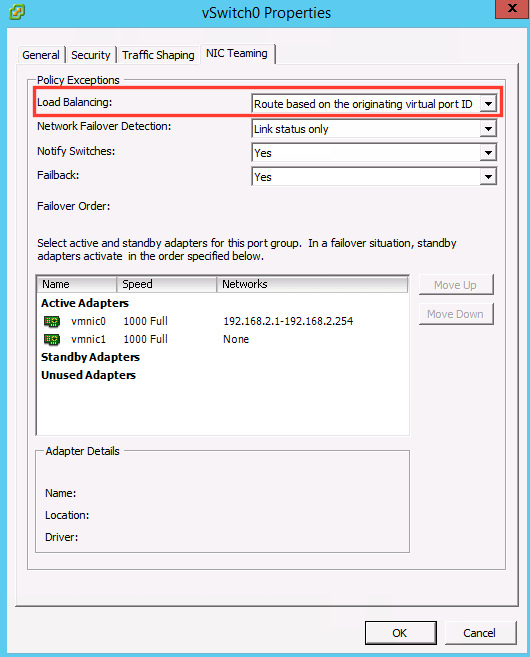Click the NIC Teaming tab
The width and height of the screenshot is (530, 657).
pos(237,54)
